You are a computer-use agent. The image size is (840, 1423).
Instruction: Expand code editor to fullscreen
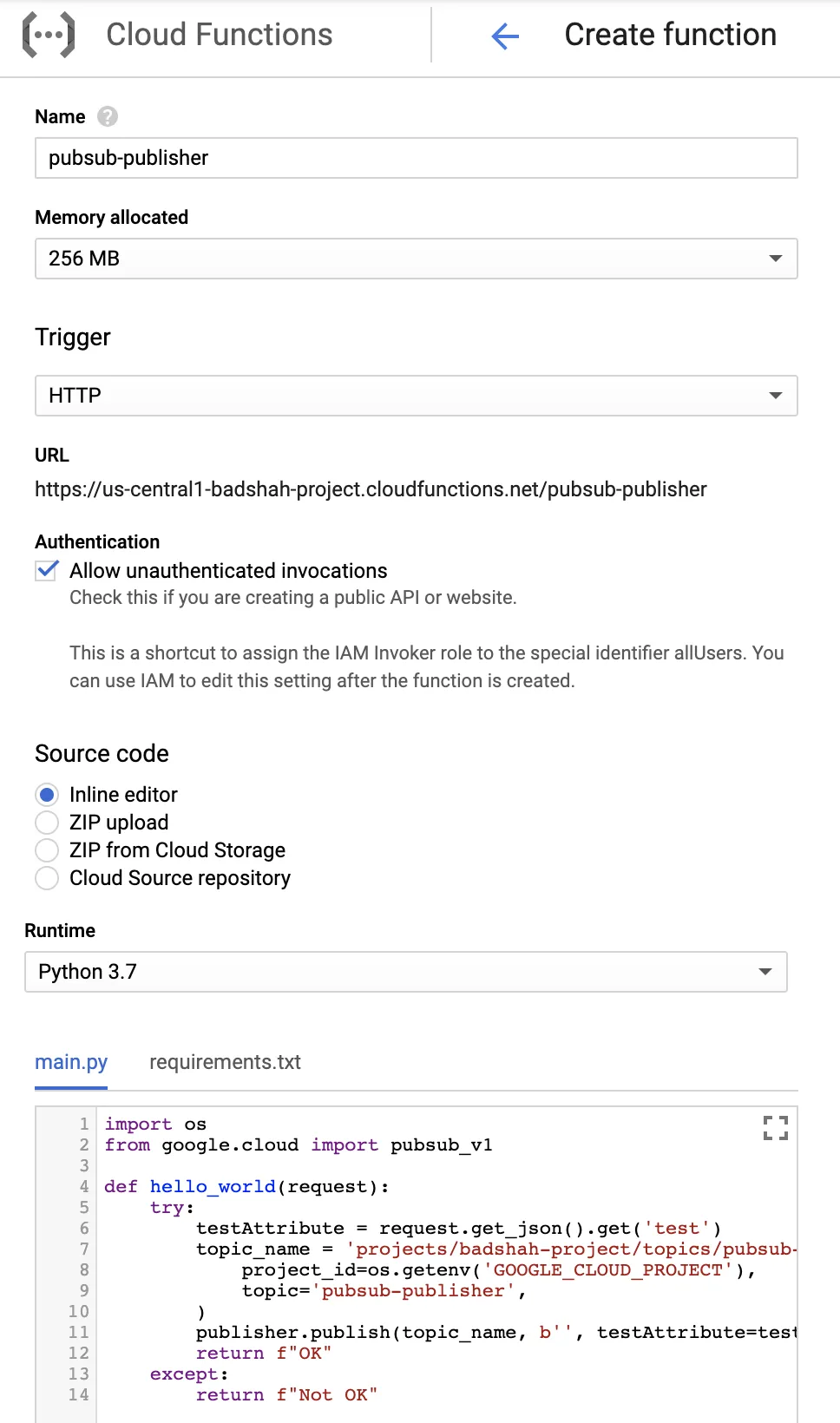point(775,1127)
